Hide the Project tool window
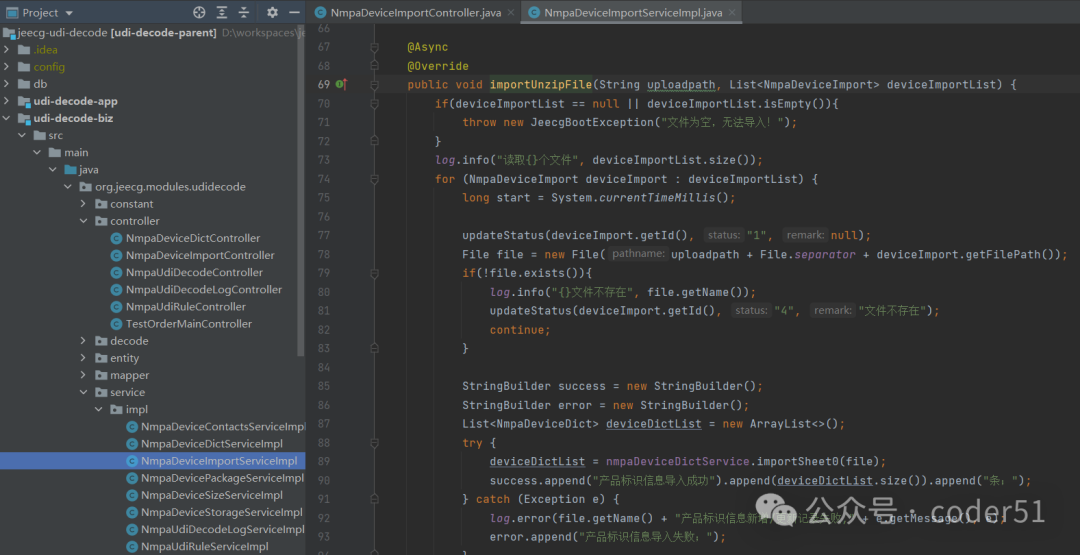This screenshot has width=1080, height=555. click(294, 12)
